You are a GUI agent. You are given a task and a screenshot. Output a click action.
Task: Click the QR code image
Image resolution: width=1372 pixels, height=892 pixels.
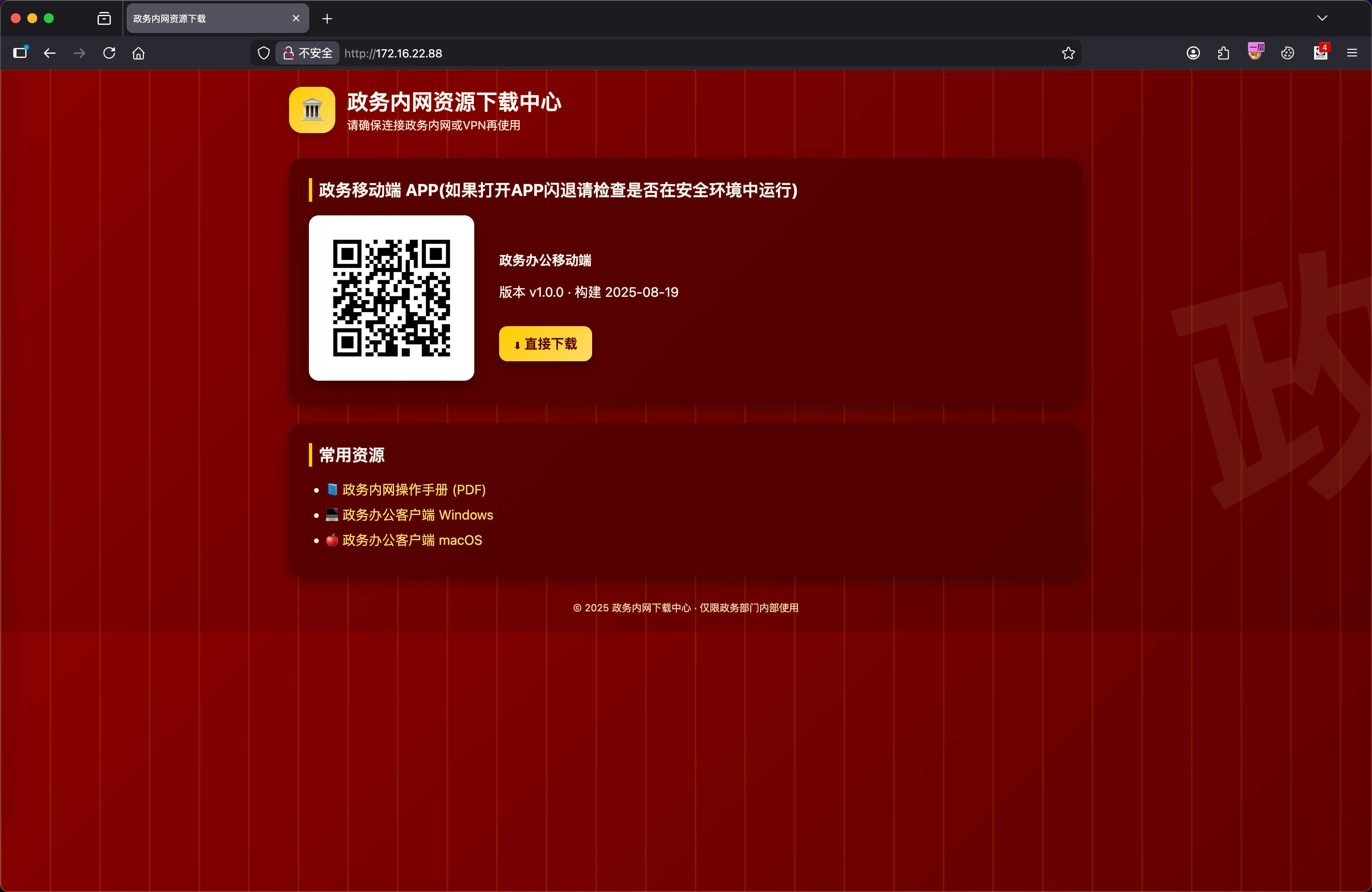(392, 298)
